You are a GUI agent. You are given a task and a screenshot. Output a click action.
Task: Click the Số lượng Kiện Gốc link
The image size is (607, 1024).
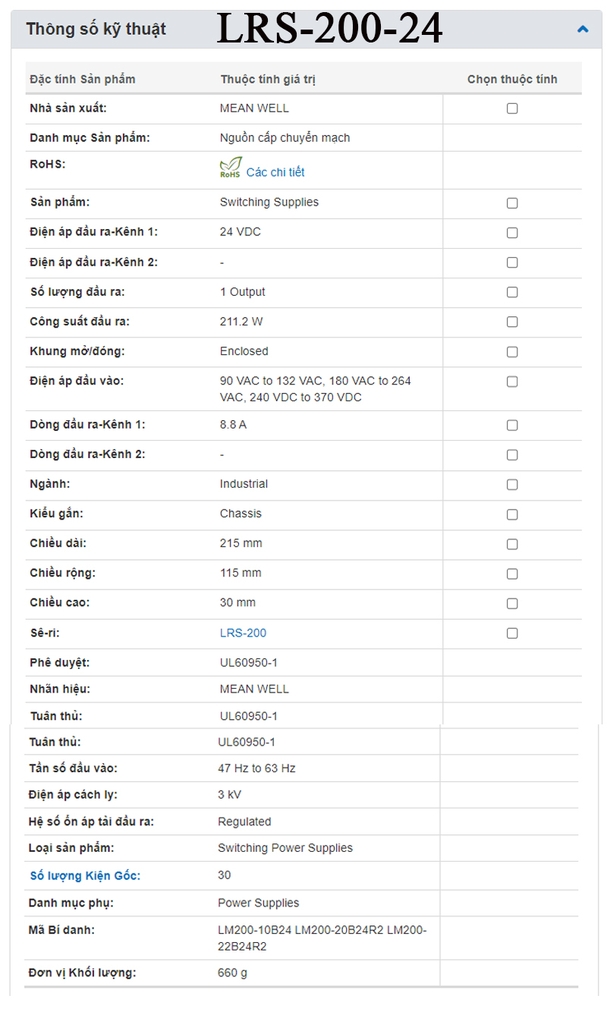tap(84, 875)
